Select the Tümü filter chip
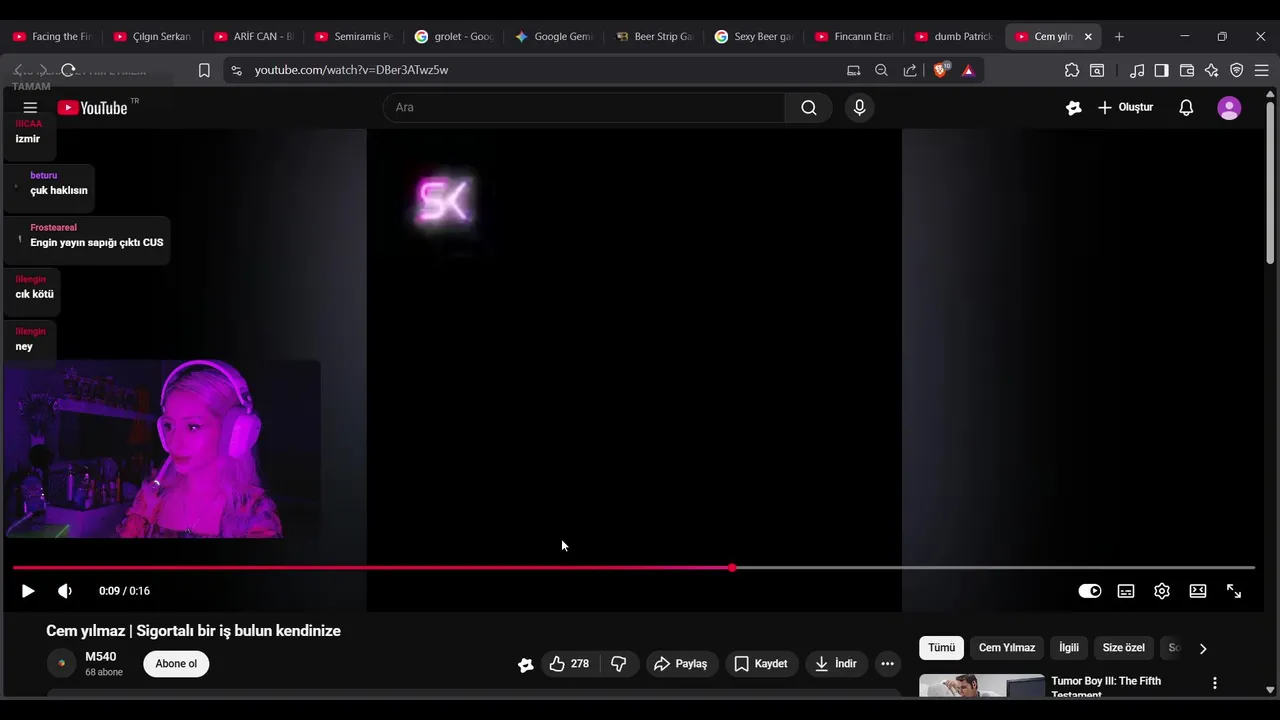 click(941, 648)
